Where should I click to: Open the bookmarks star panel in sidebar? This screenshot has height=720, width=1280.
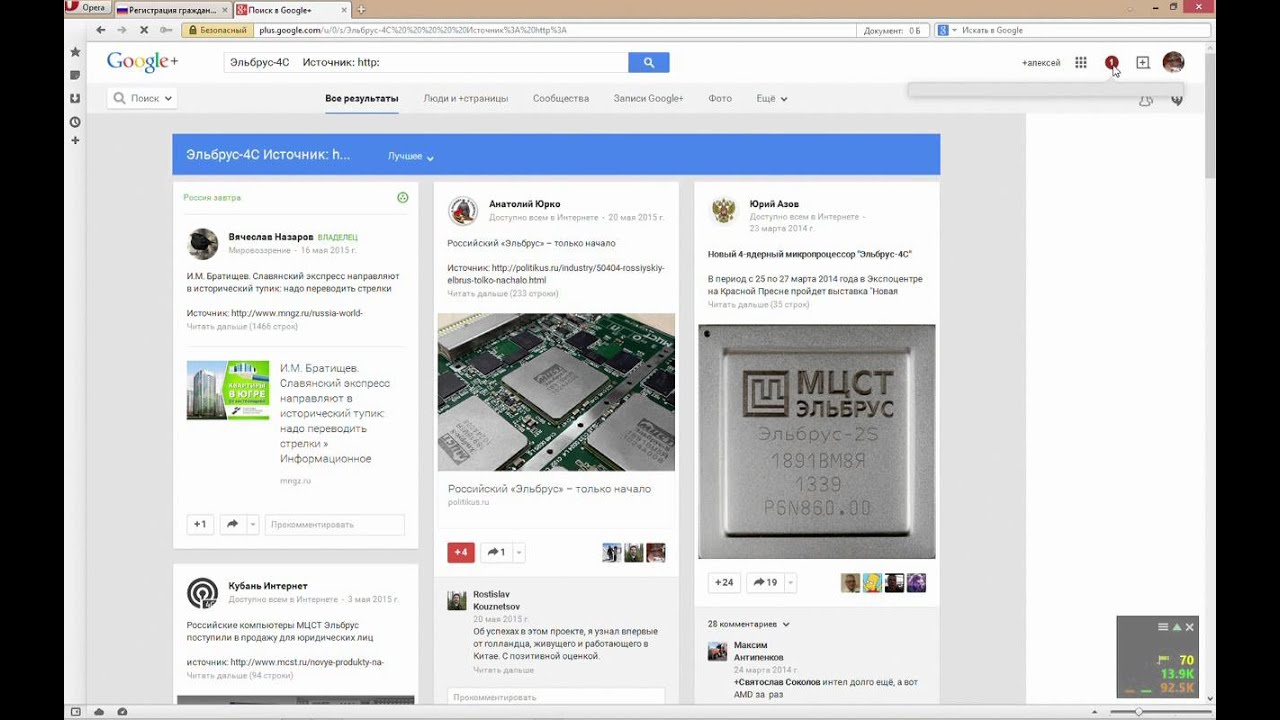pos(75,51)
